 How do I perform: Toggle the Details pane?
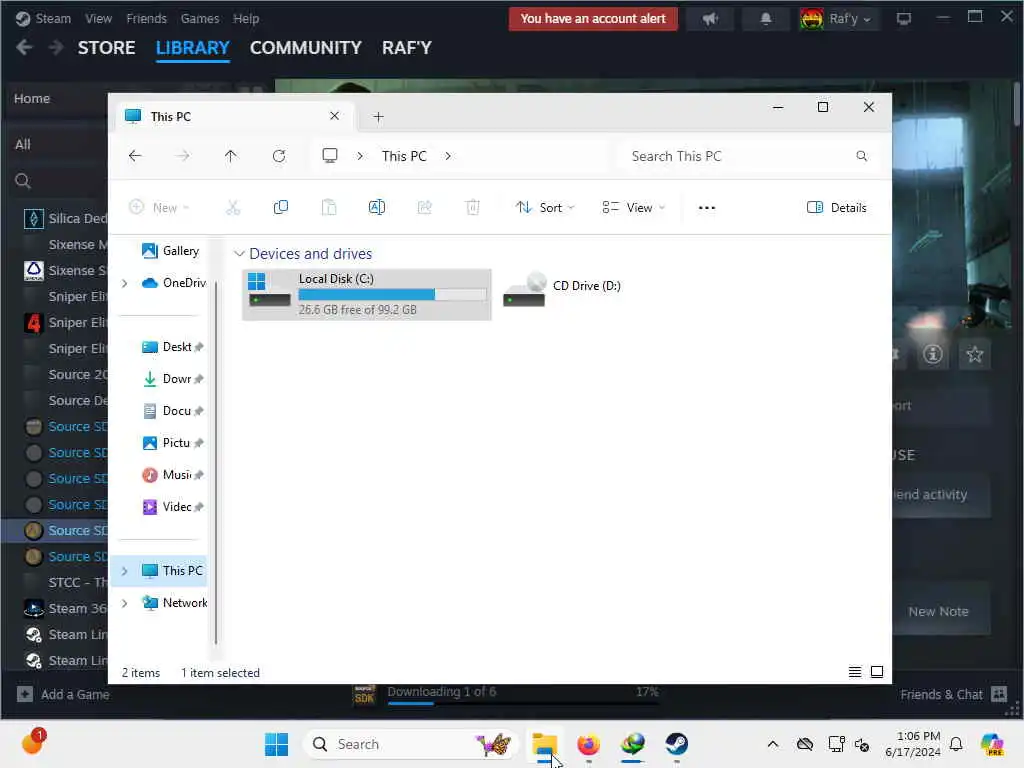tap(837, 208)
